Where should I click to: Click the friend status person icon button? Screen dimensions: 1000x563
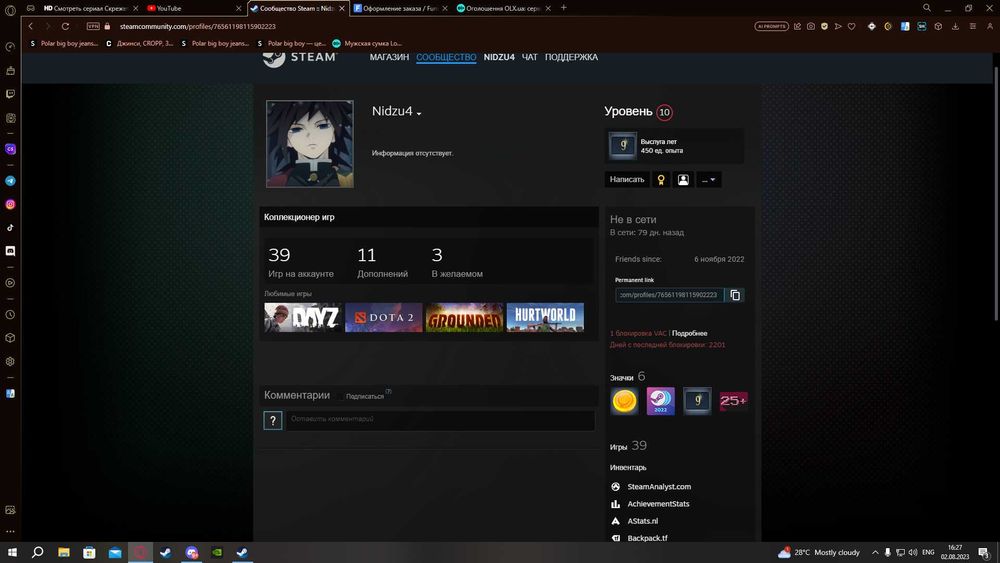[683, 180]
